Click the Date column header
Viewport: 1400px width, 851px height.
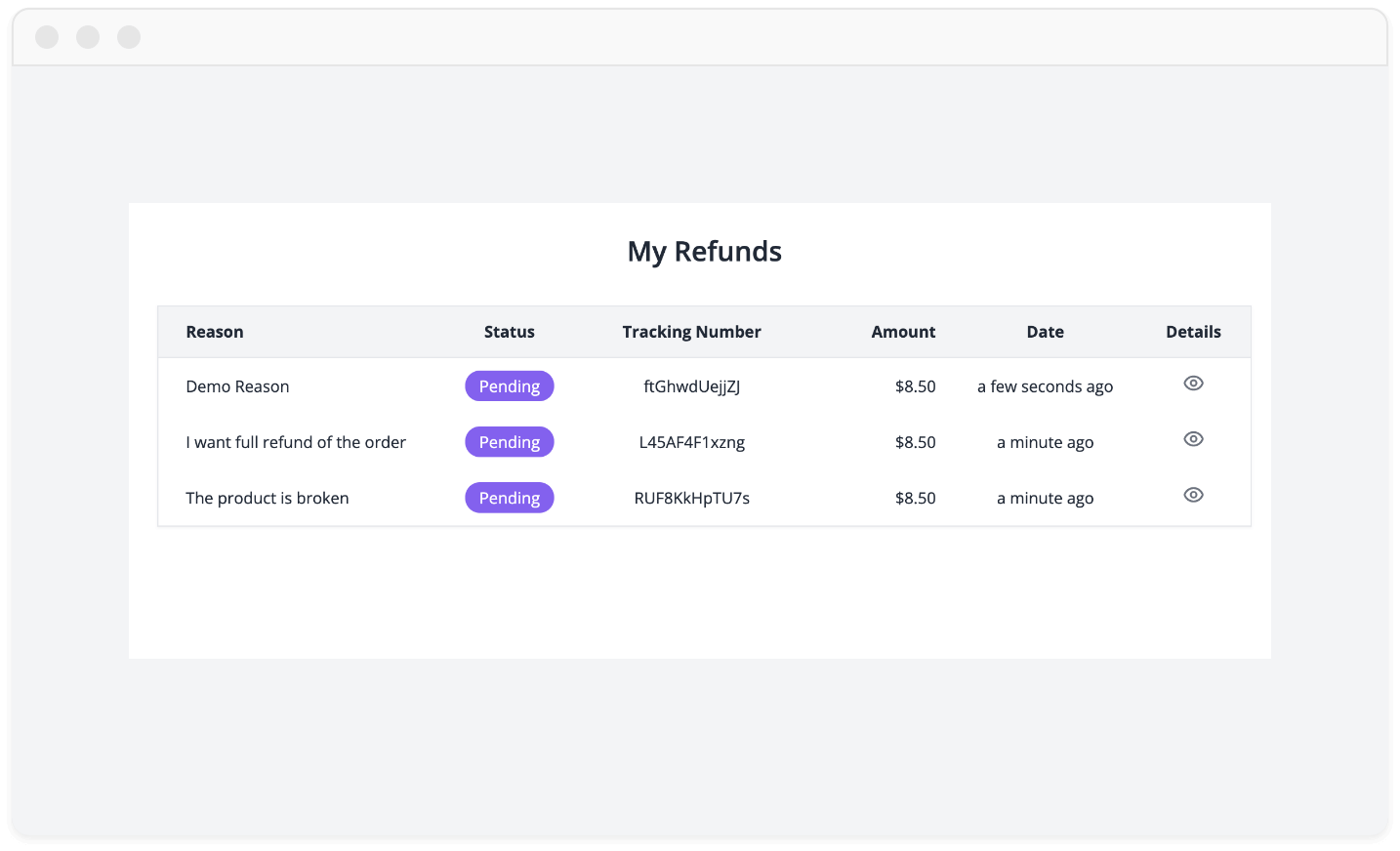point(1045,332)
